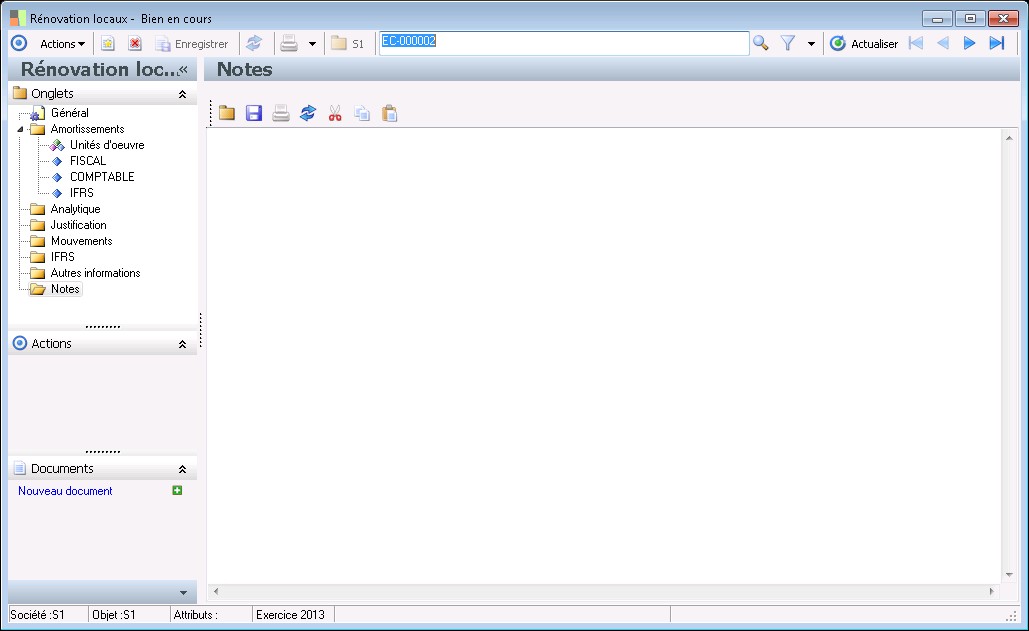This screenshot has height=631, width=1029.
Task: Collapse the Onglets section
Action: [x=182, y=94]
